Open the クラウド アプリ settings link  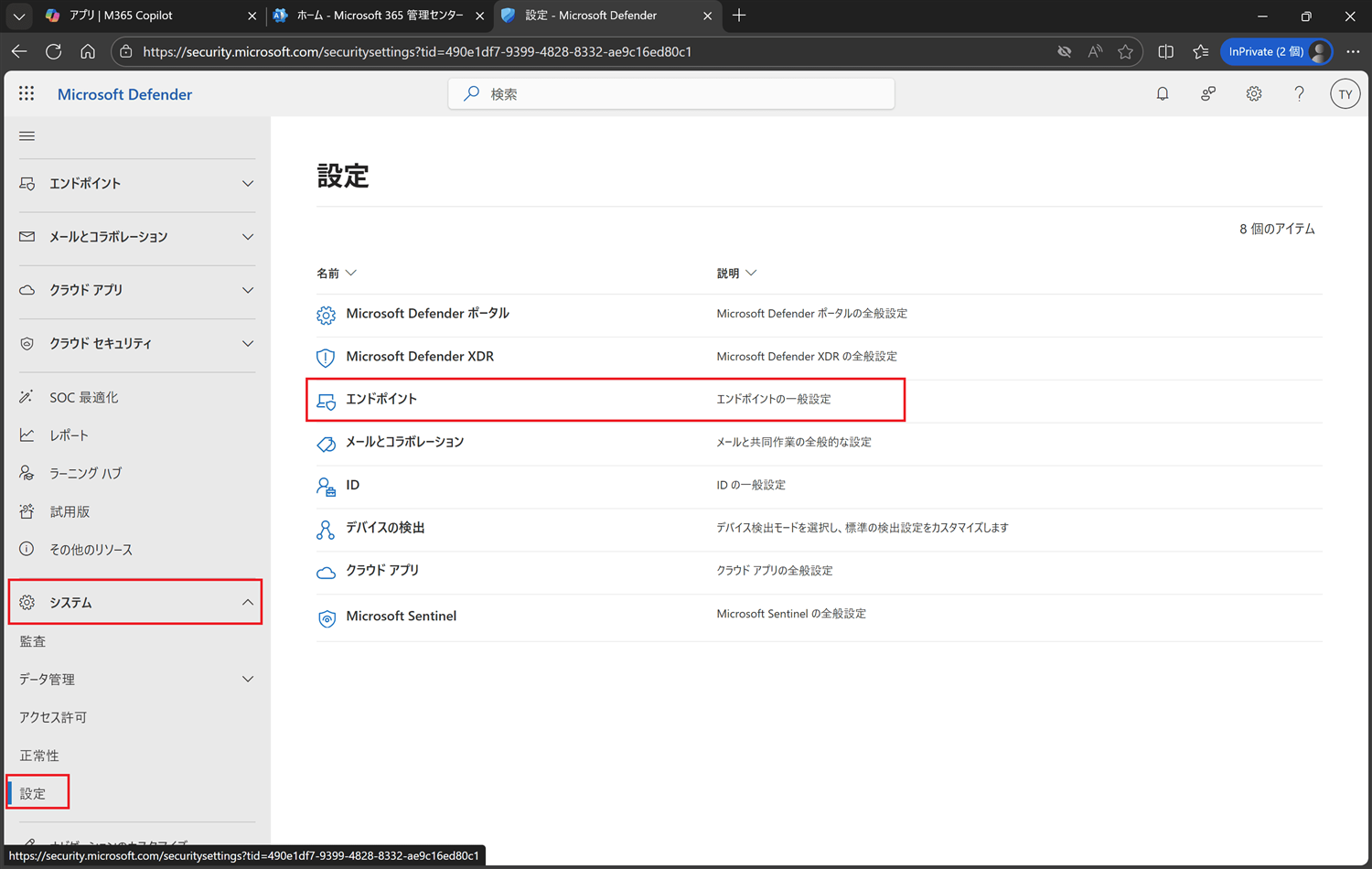[382, 570]
